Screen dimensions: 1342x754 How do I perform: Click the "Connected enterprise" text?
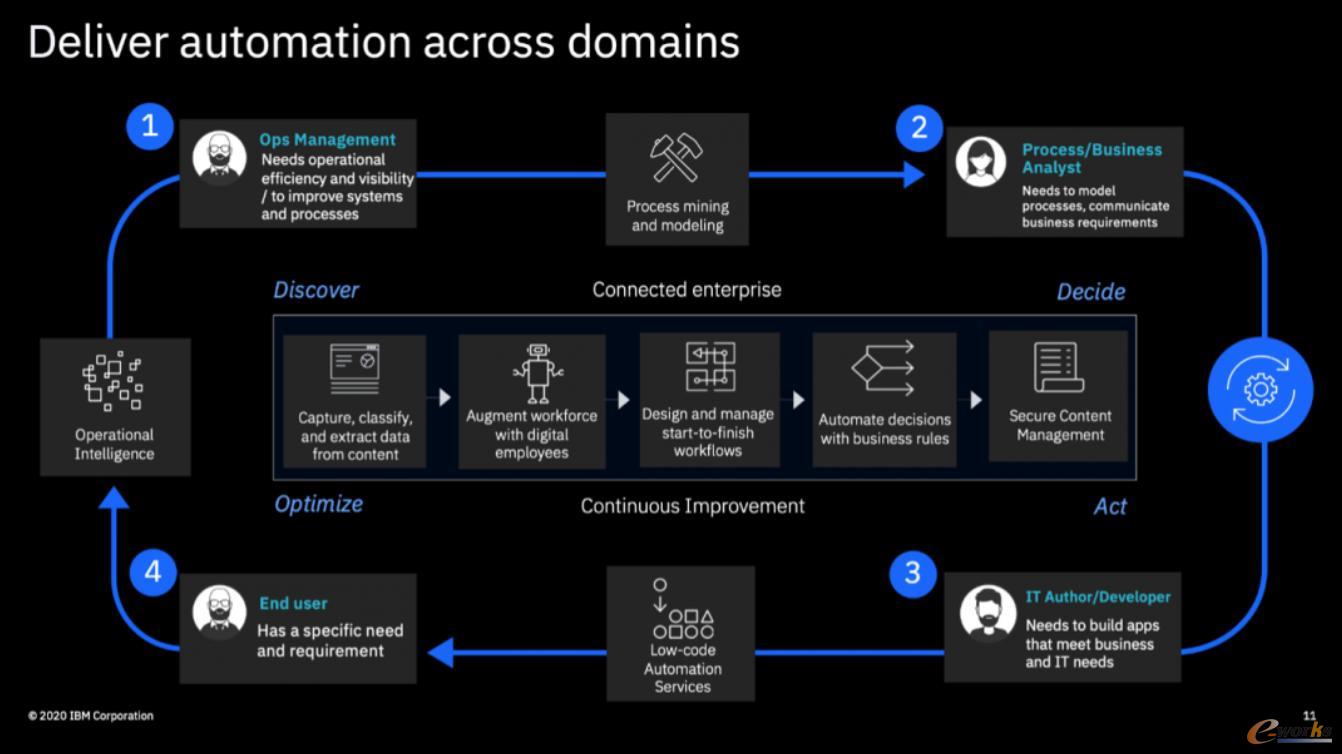[687, 290]
